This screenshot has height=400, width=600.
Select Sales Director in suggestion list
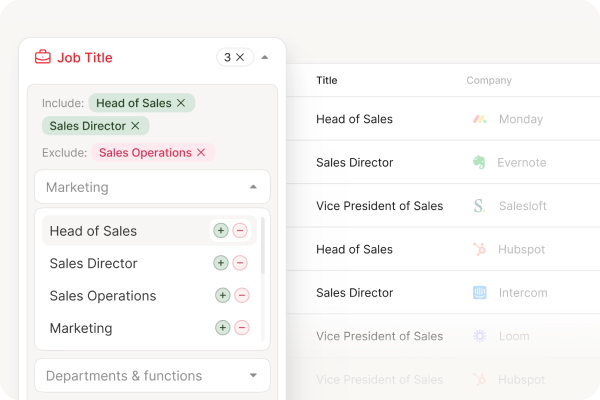[x=93, y=263]
